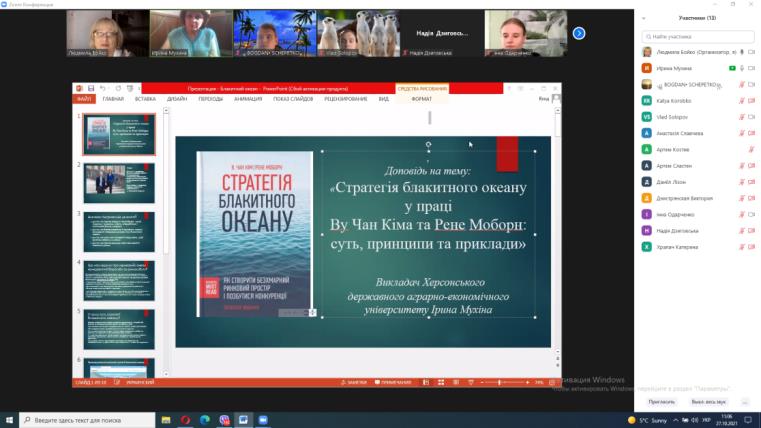This screenshot has width=761, height=428.
Task: Switch to Normal view icon in status bar
Action: coord(426,382)
